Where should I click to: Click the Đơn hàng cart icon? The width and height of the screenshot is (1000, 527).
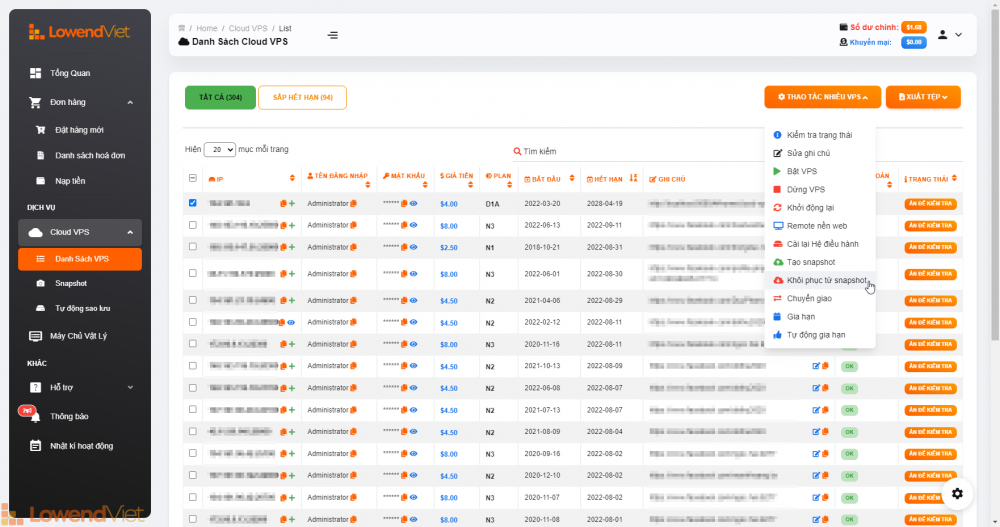[35, 102]
